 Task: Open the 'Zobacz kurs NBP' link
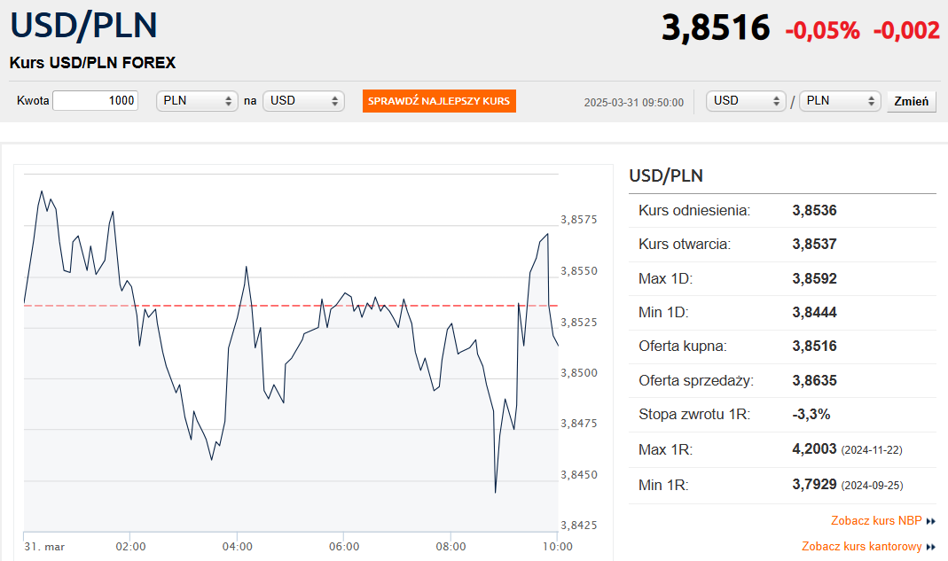876,520
